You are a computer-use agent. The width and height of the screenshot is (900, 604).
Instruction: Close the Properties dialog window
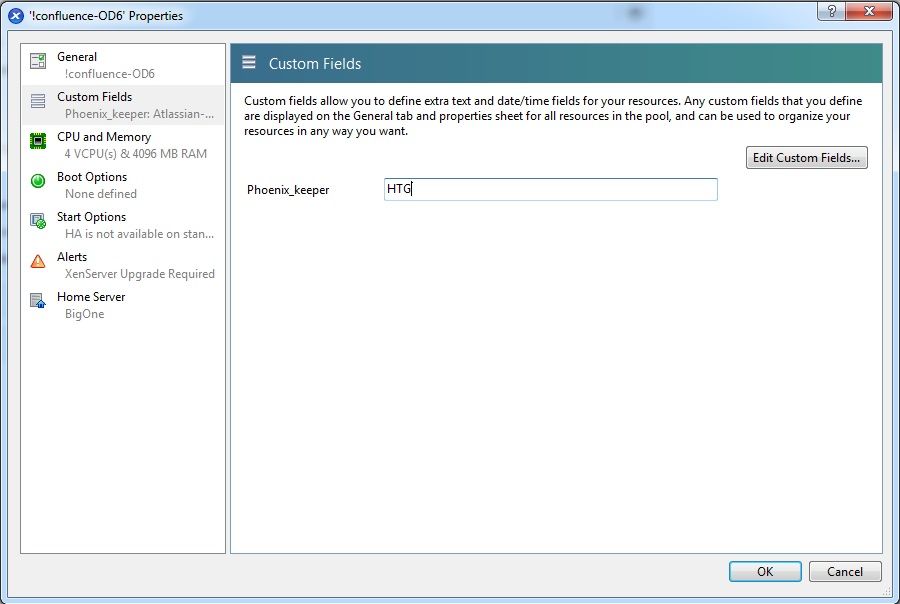coord(869,11)
